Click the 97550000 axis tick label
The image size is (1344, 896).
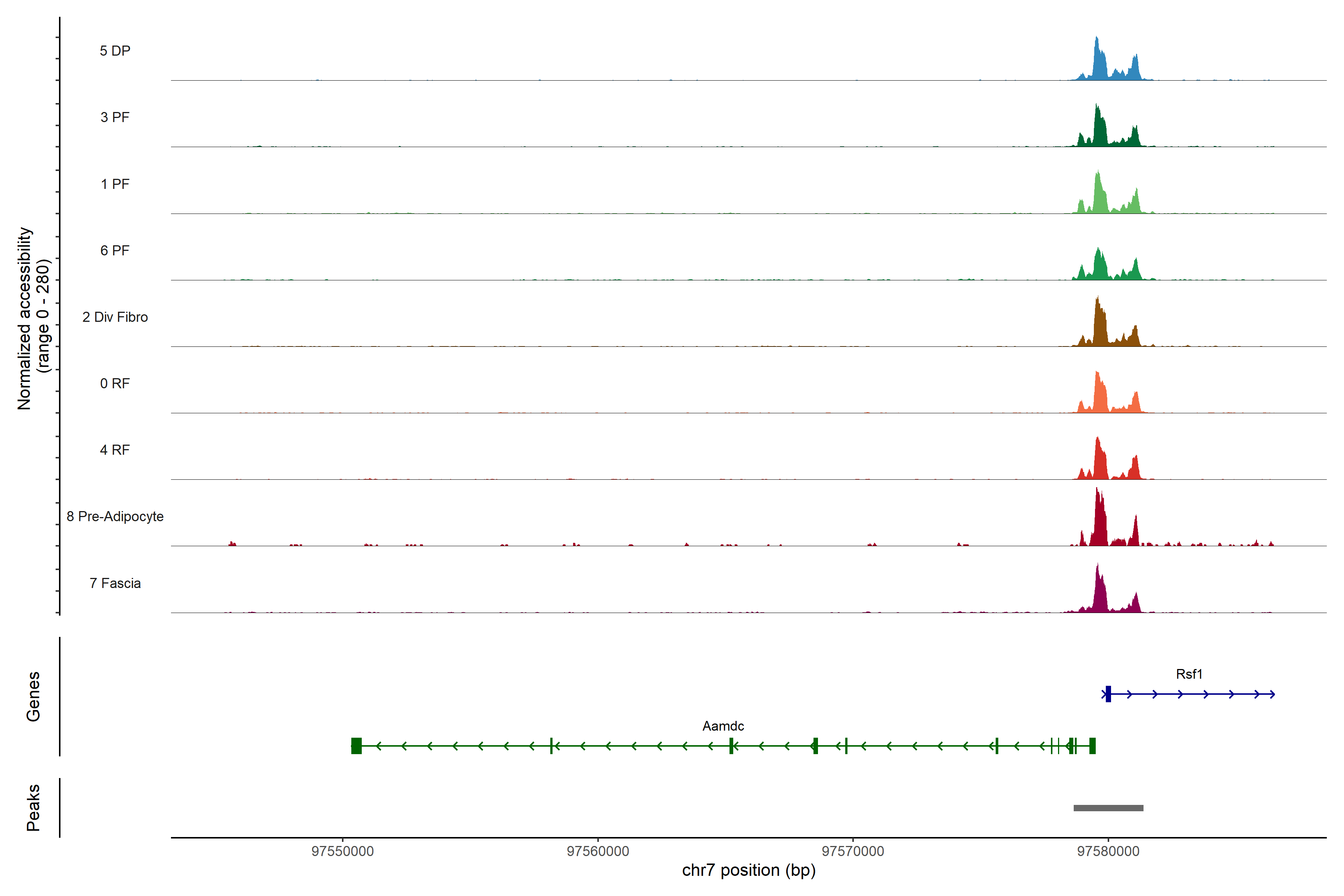pyautogui.click(x=342, y=852)
